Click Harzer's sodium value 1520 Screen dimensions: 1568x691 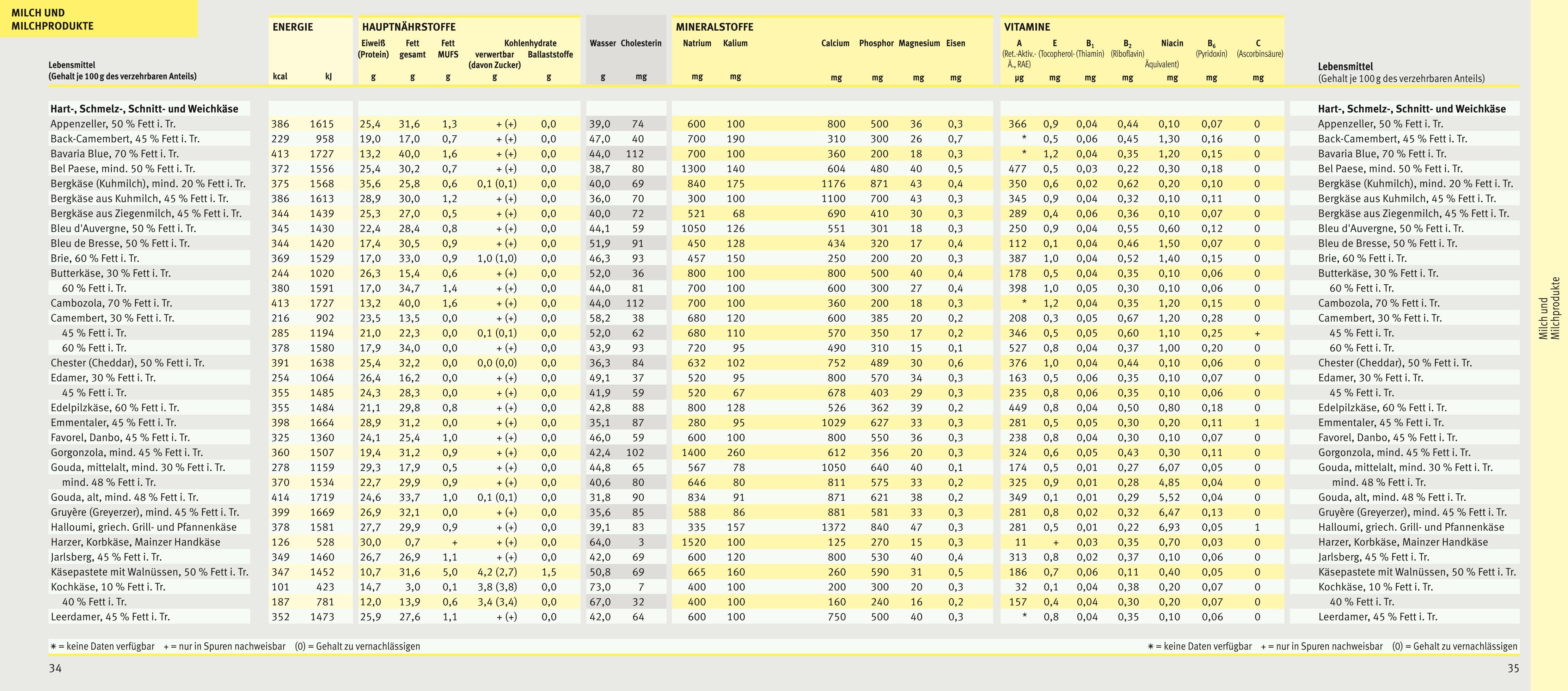click(693, 542)
